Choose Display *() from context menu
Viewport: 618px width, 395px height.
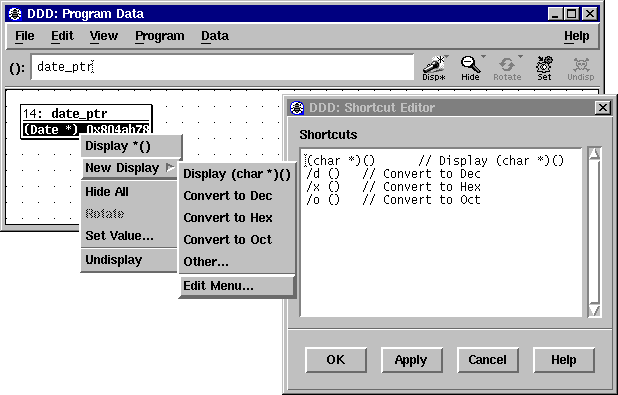tap(131, 146)
